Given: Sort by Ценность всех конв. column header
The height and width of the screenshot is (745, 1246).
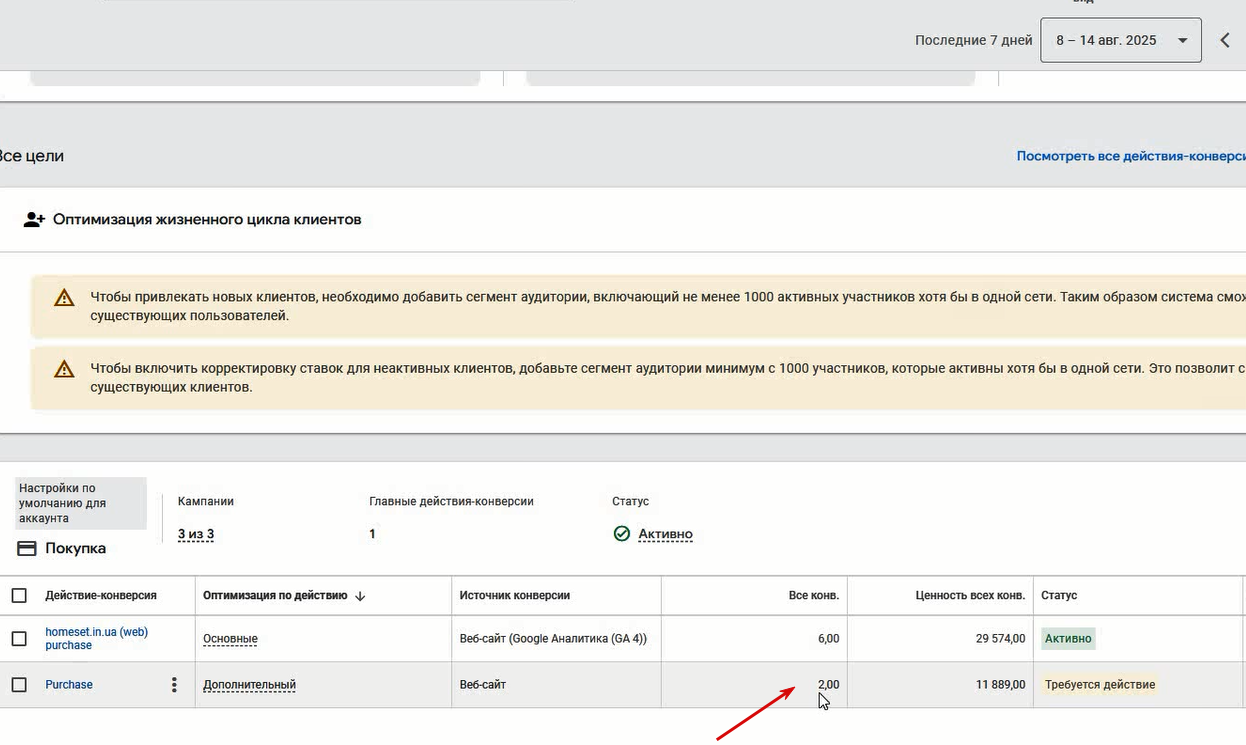Looking at the screenshot, I should [970, 596].
